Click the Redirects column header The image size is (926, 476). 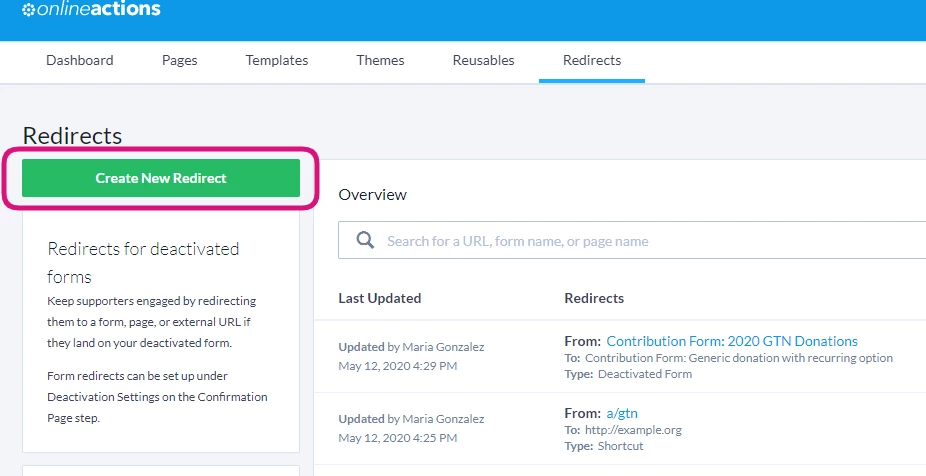594,298
